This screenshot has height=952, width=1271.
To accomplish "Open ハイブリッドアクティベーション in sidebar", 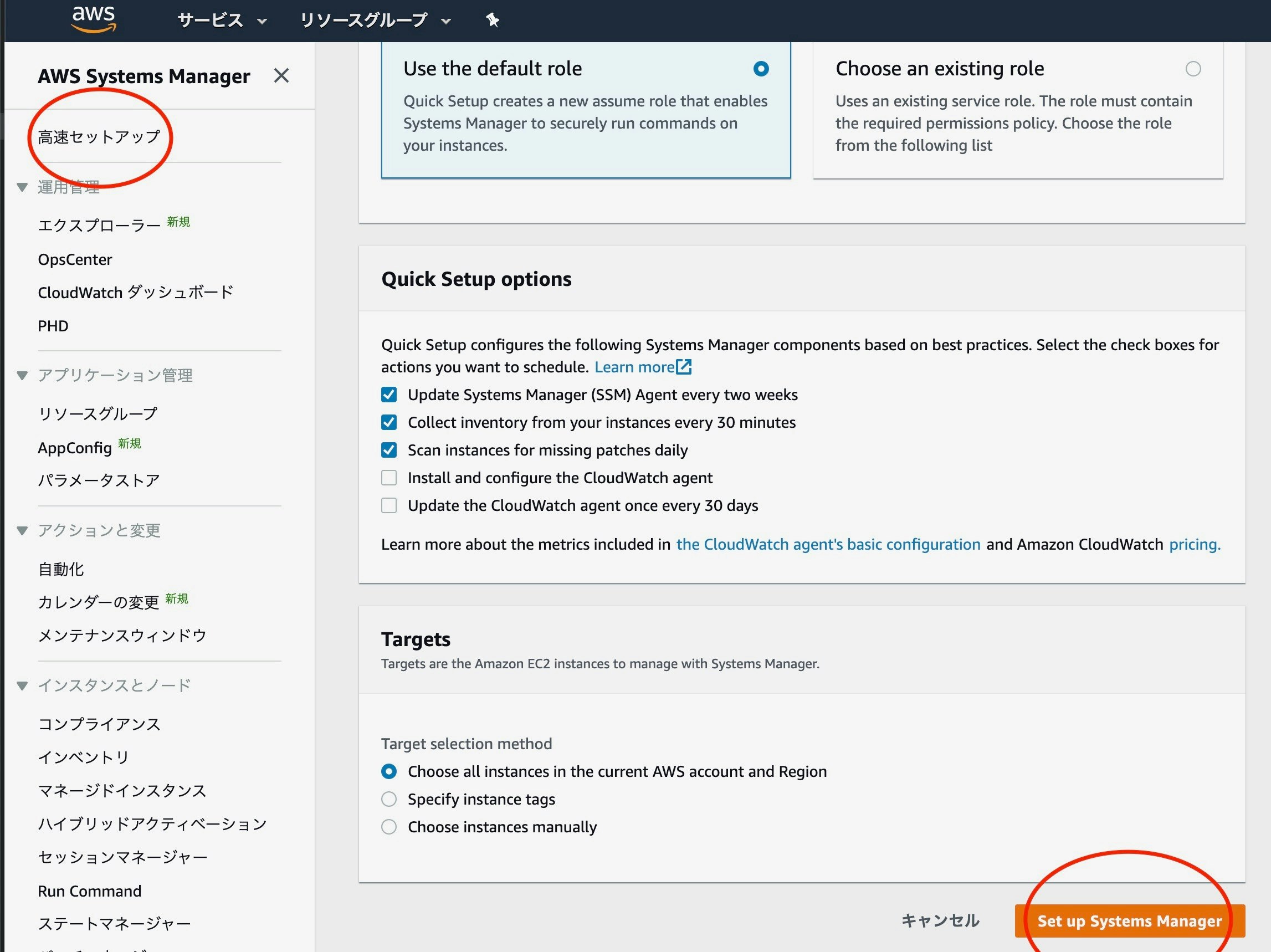I will (x=153, y=824).
